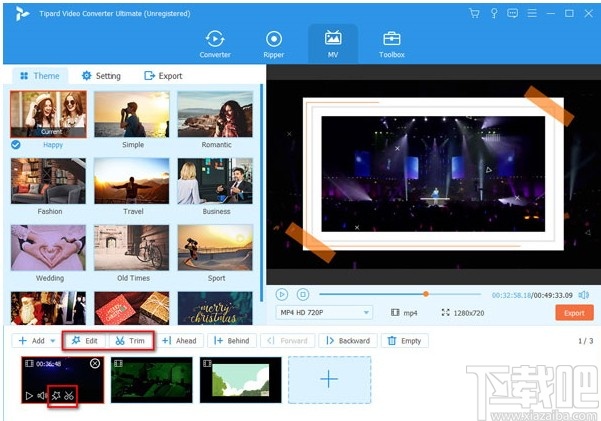Select the Business theme thumbnail
Viewport: 601px width, 421px height.
click(215, 181)
